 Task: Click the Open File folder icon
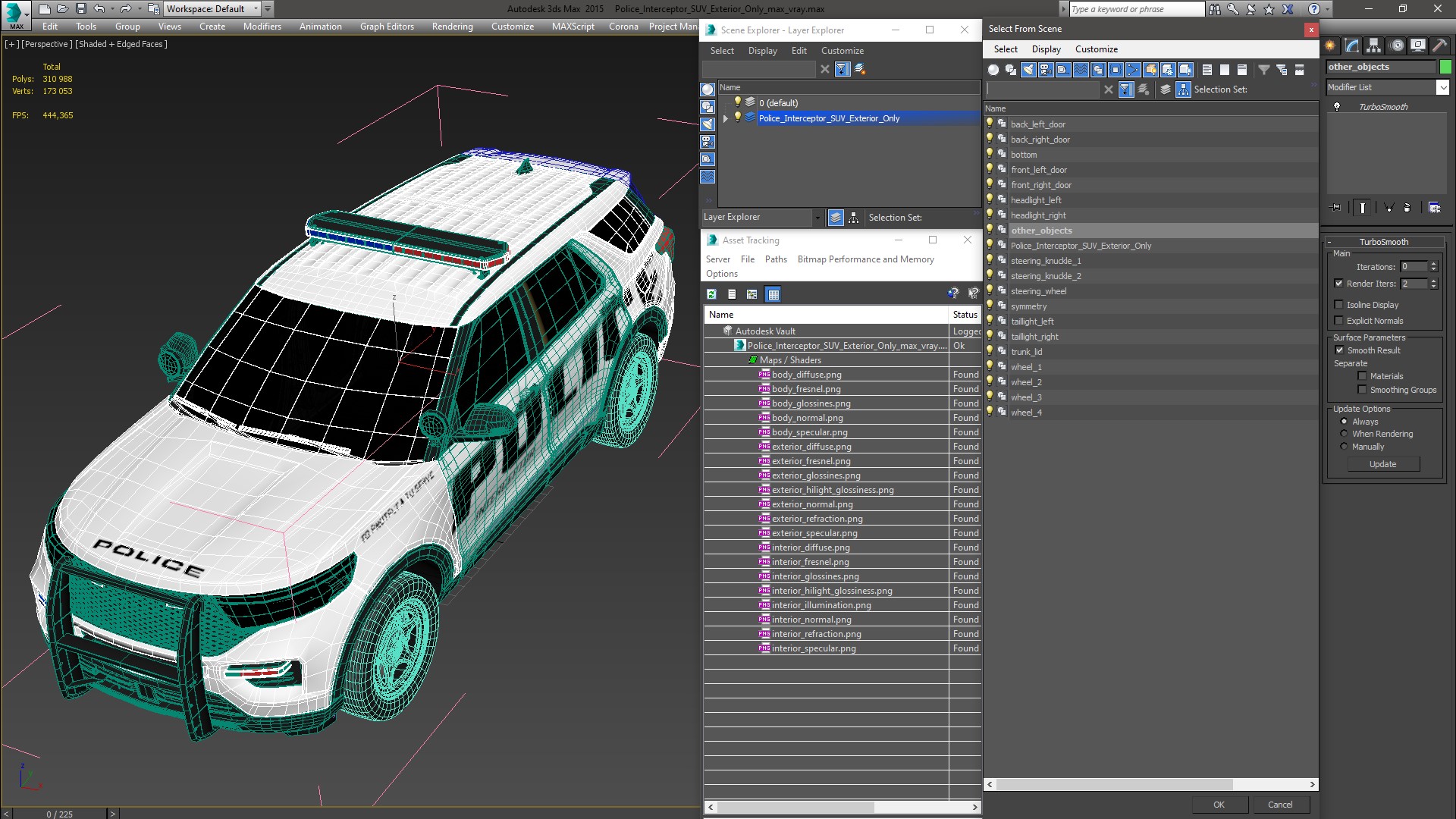pos(63,9)
